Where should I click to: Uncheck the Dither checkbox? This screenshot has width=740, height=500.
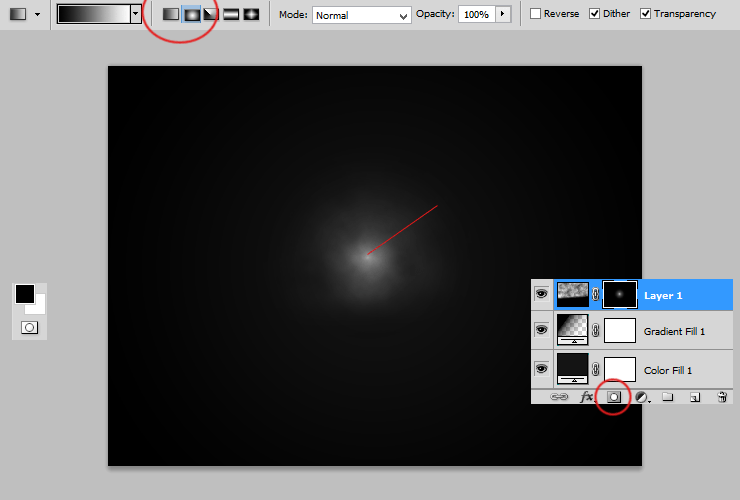coord(595,14)
